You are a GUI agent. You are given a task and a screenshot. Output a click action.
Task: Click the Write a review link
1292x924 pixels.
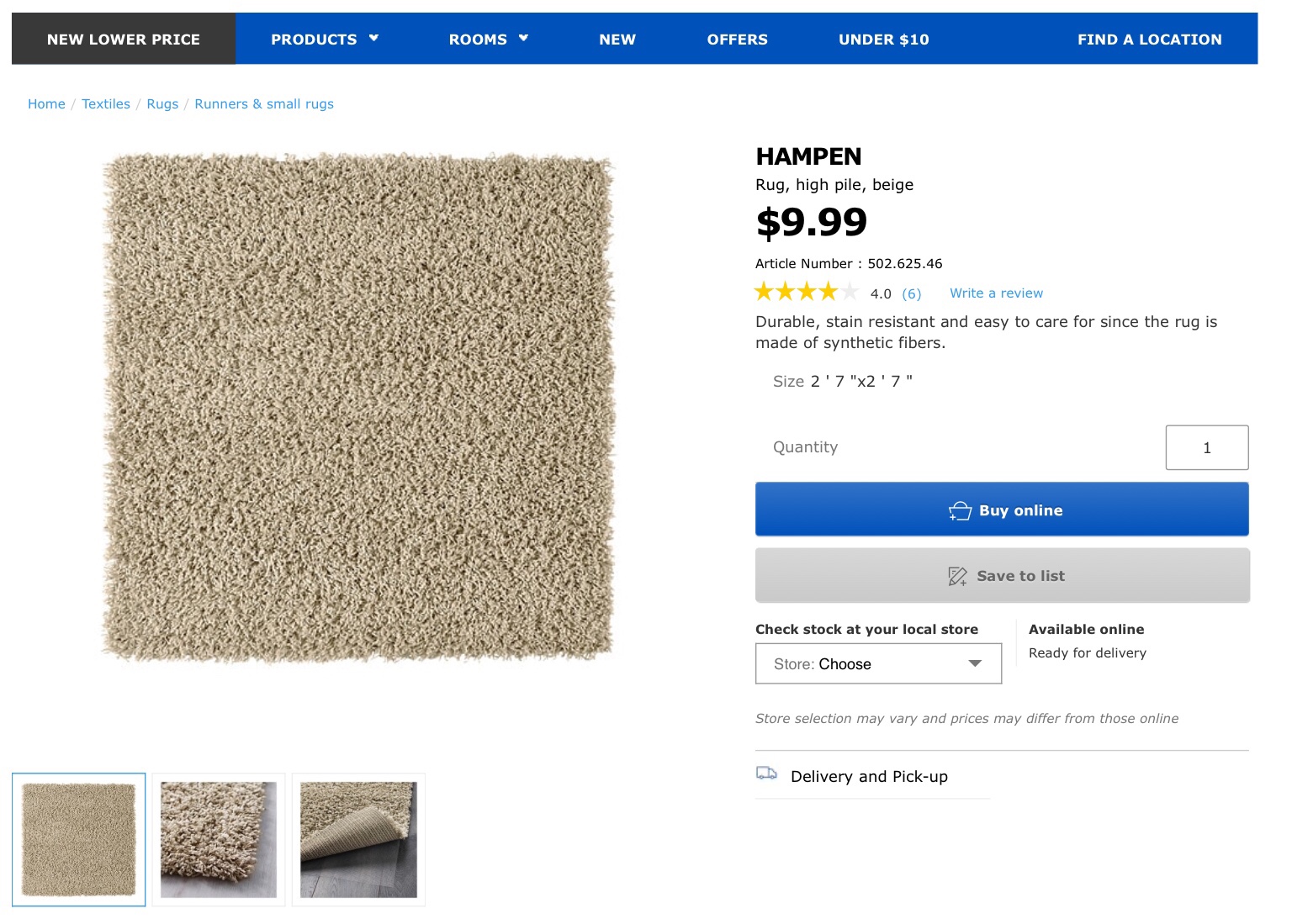tap(996, 293)
